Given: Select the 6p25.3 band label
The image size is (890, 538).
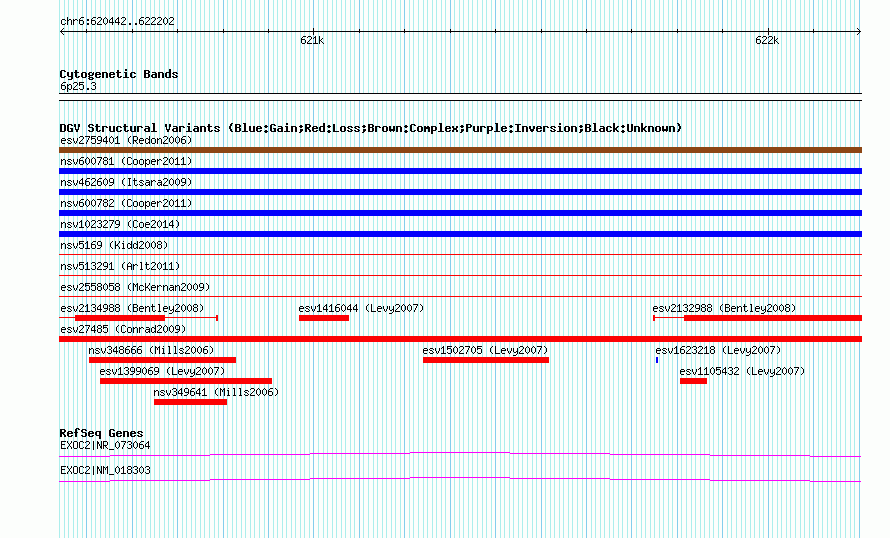Looking at the screenshot, I should (x=78, y=86).
